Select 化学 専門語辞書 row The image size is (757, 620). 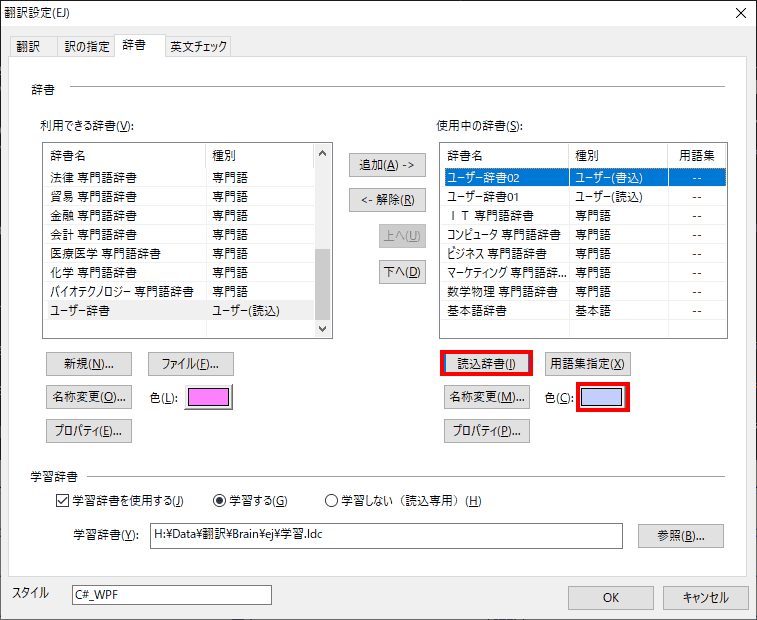click(x=179, y=272)
